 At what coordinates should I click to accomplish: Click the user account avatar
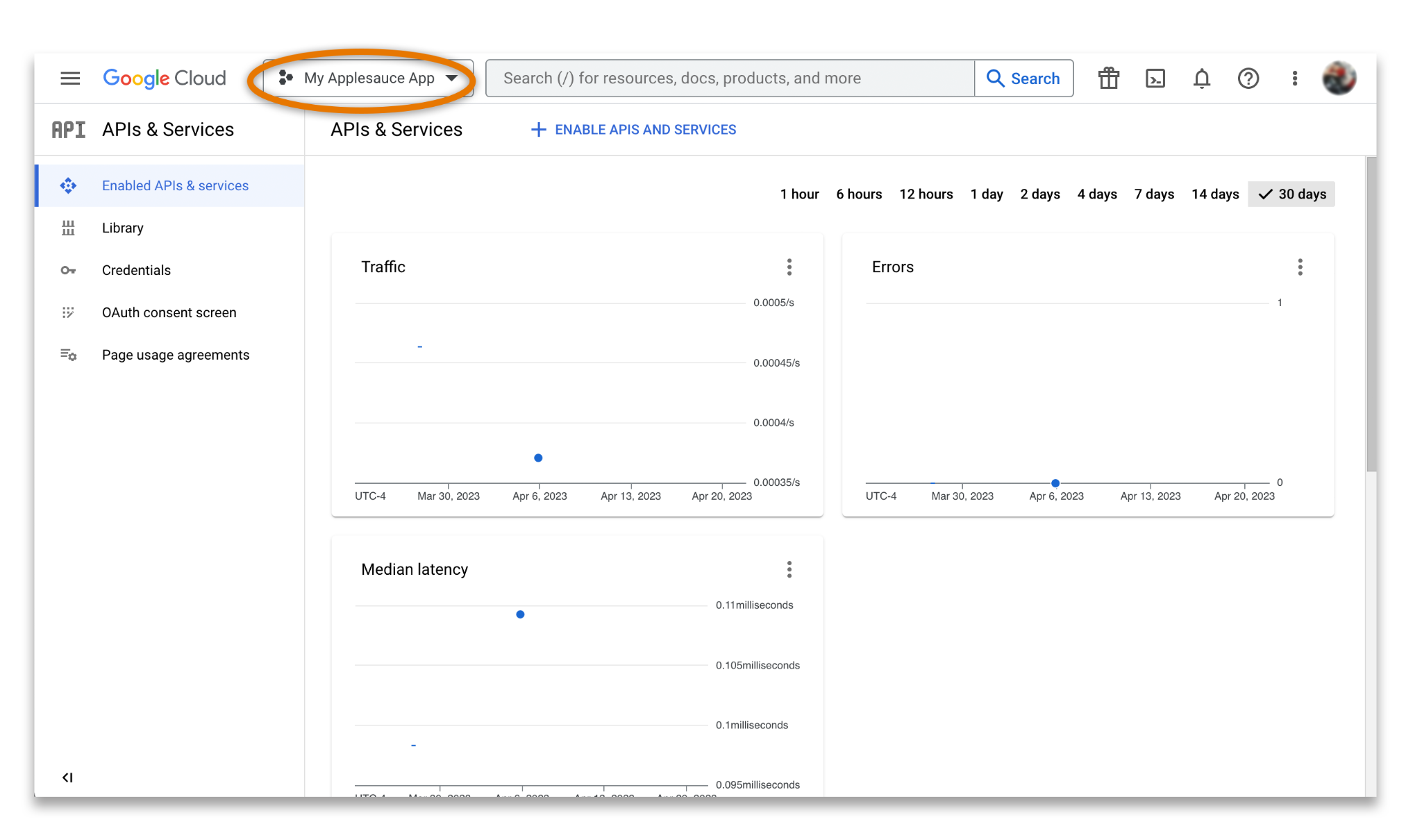coord(1339,78)
